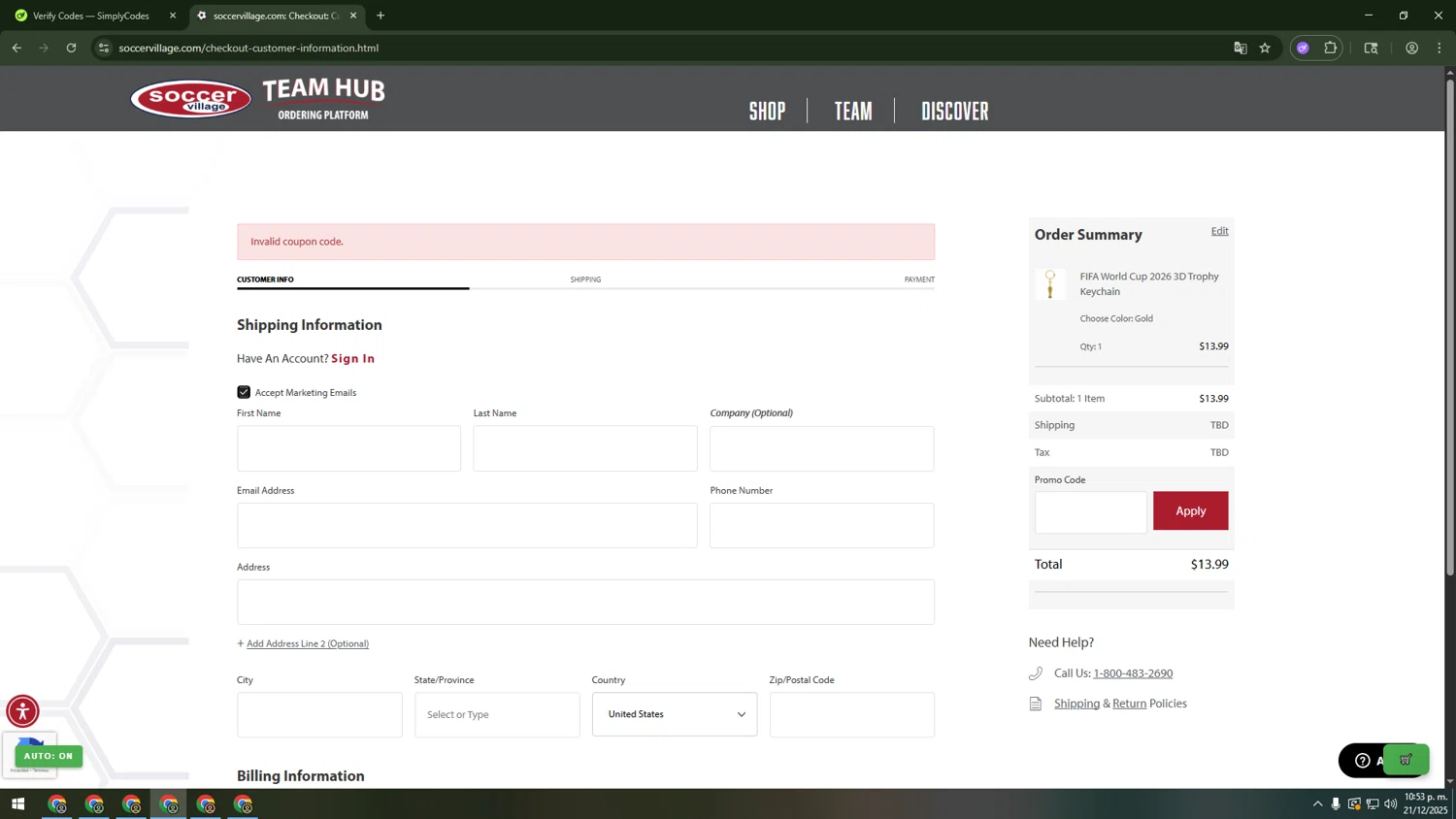Show hidden system tray icons
1456x819 pixels.
click(1317, 803)
